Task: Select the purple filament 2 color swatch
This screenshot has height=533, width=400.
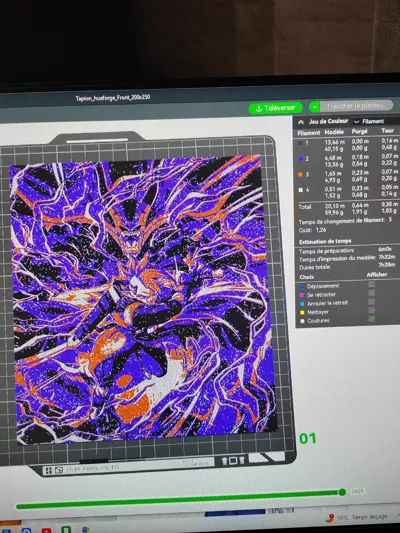Action: (x=300, y=159)
